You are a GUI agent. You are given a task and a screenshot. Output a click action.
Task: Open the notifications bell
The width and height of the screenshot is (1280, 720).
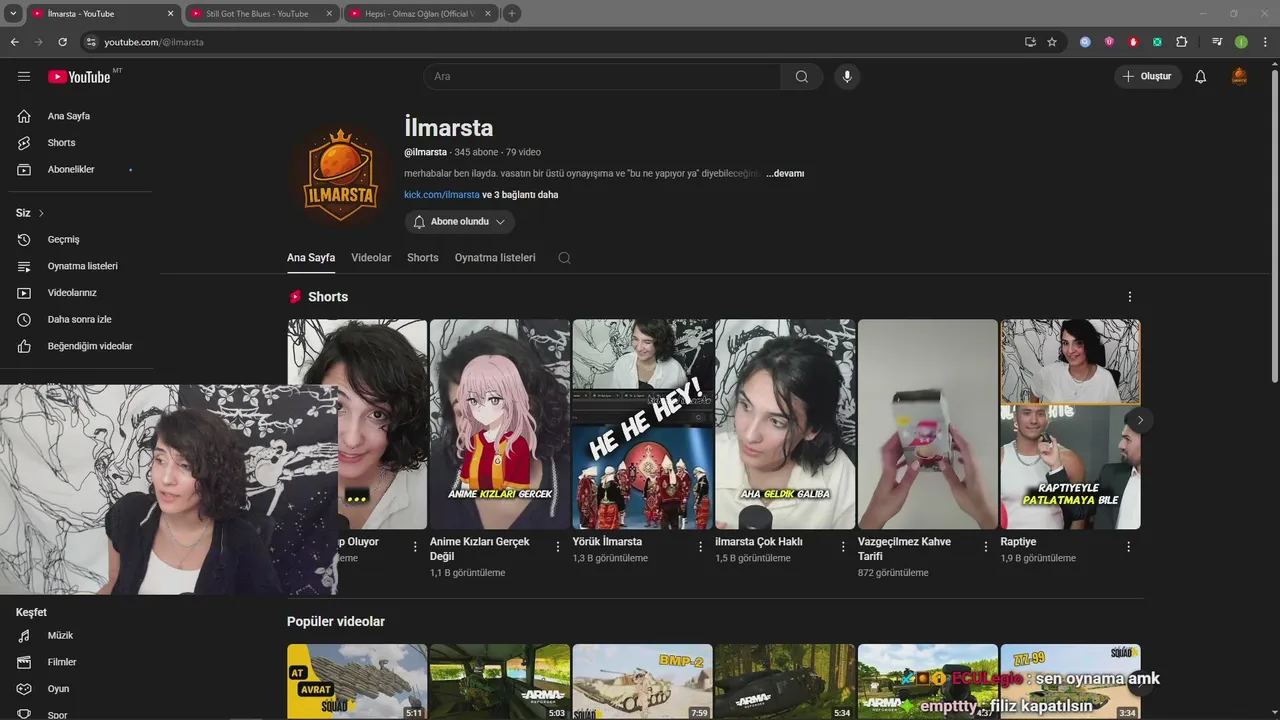point(1201,77)
